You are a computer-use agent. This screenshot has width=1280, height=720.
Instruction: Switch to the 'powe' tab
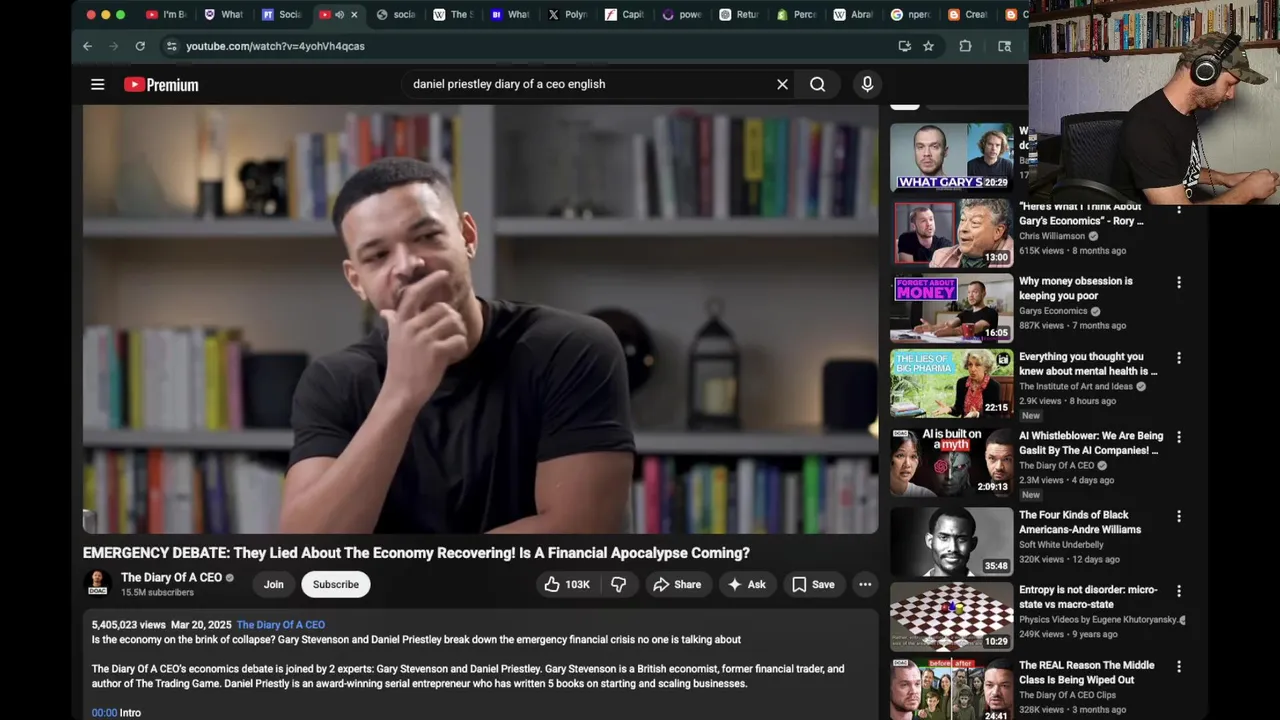pyautogui.click(x=683, y=15)
